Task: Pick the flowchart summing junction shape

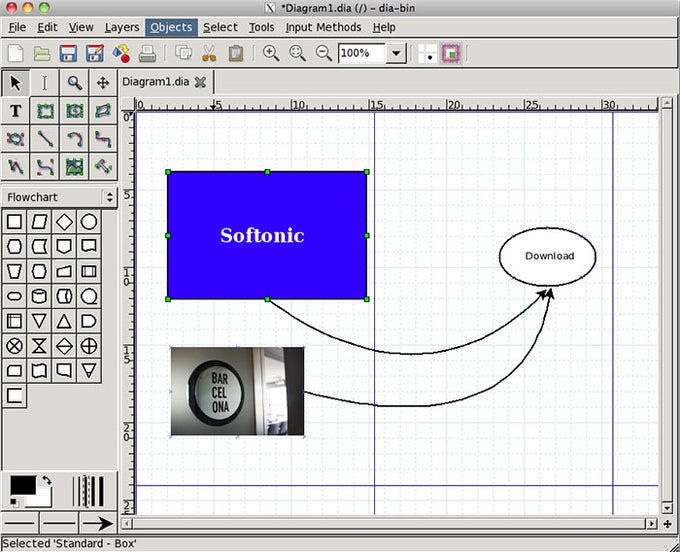Action: (14, 346)
